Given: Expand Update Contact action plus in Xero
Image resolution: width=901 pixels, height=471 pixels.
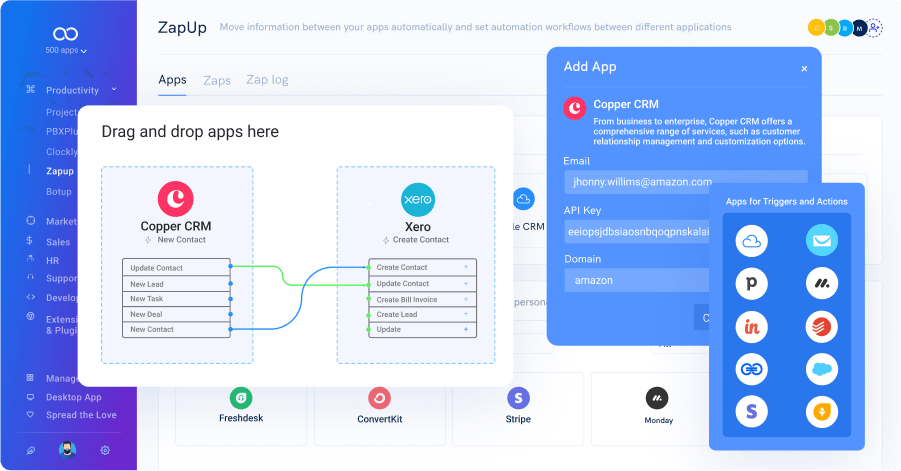Looking at the screenshot, I should (x=466, y=283).
